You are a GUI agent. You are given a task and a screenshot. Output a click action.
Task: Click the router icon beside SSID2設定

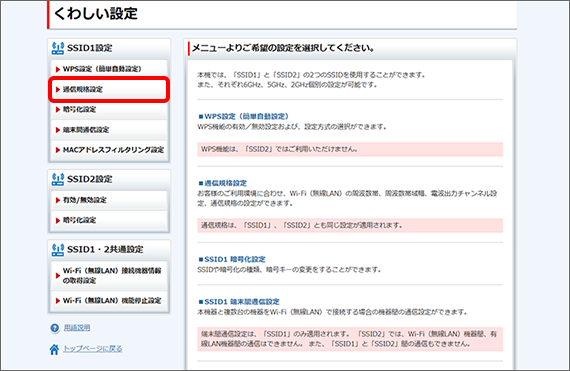point(57,179)
